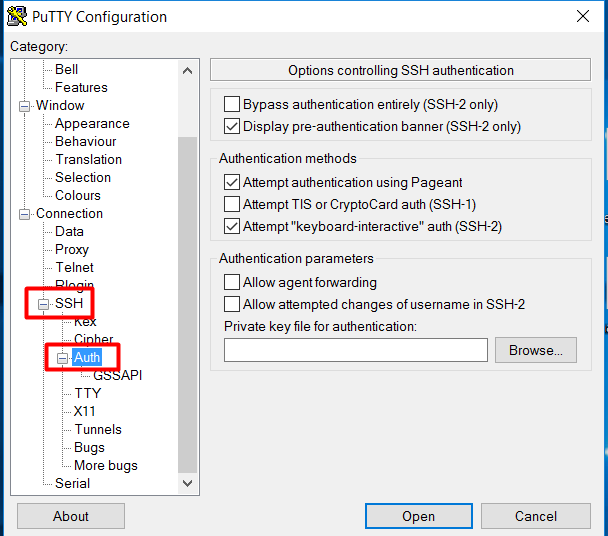Screen dimensions: 608x536
Task: Enable Bypass authentication entirely checkbox
Action: click(x=232, y=104)
